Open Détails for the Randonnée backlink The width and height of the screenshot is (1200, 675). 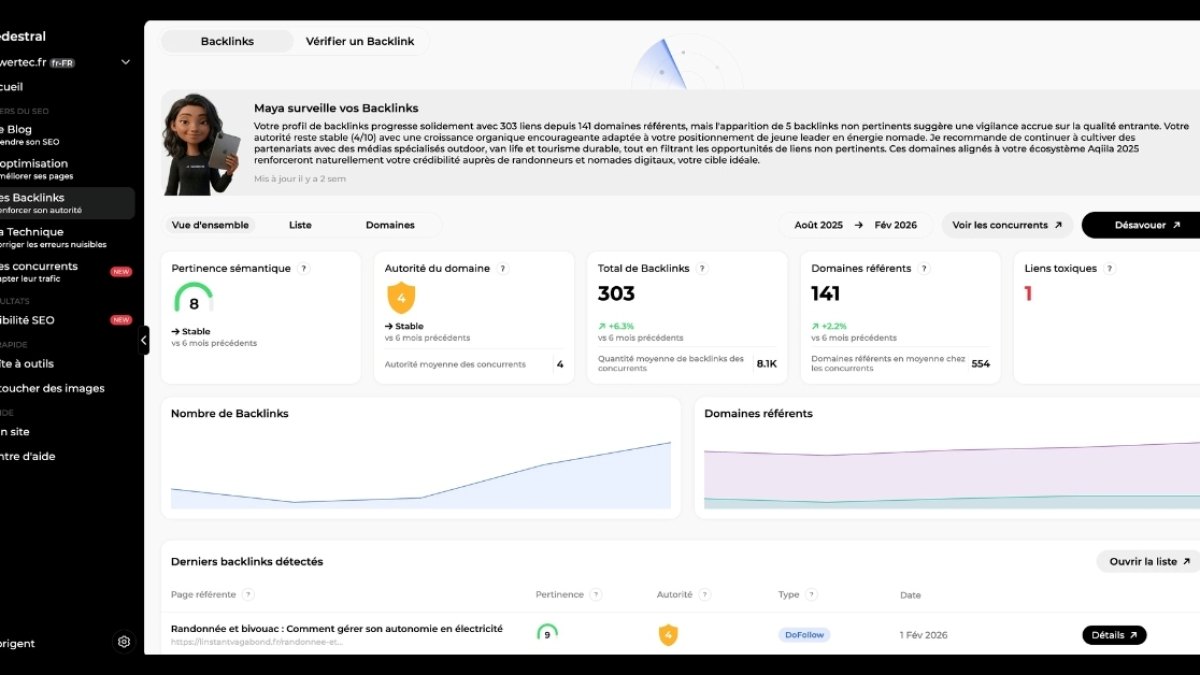[x=1114, y=635]
